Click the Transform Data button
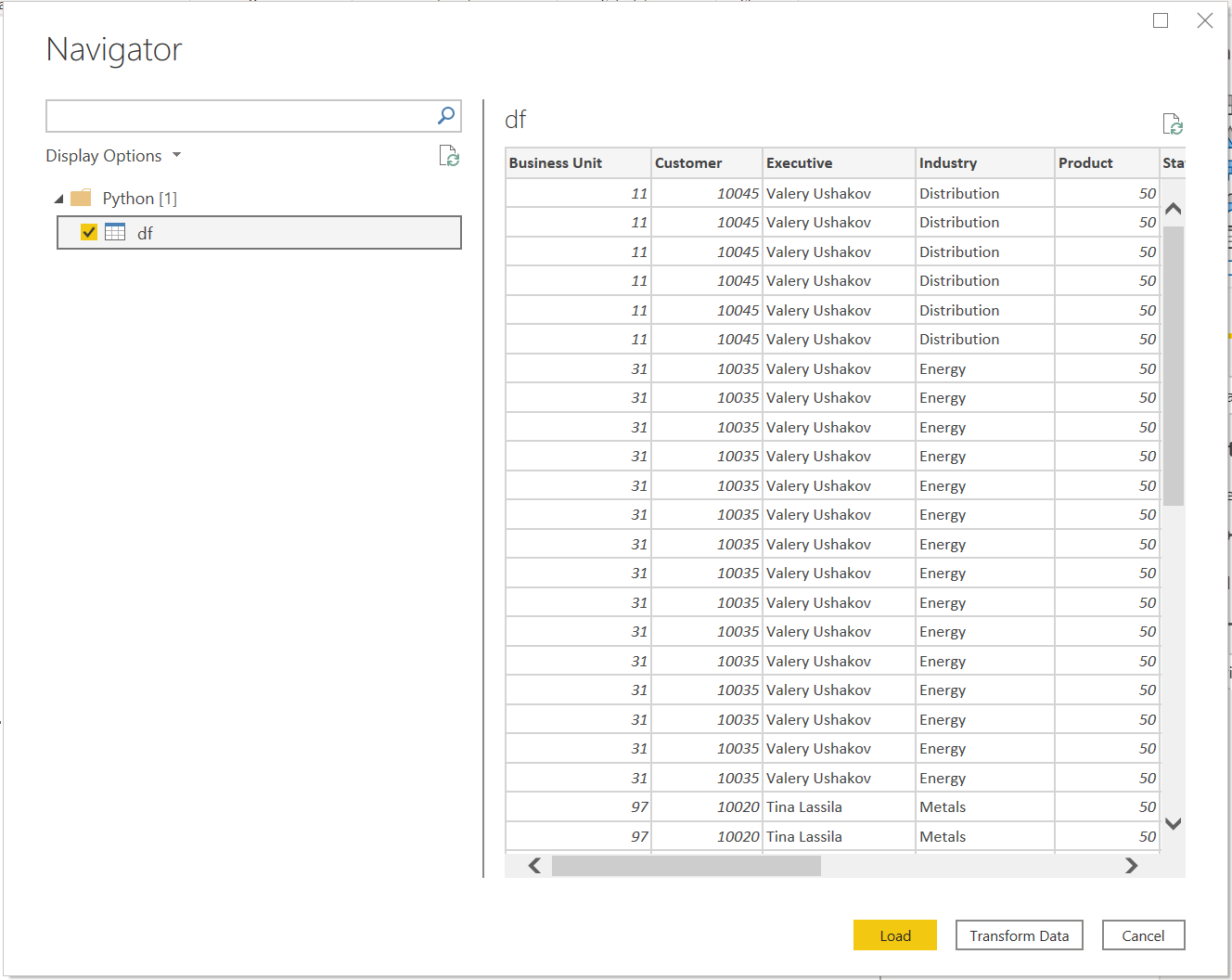Image resolution: width=1232 pixels, height=980 pixels. [x=1019, y=935]
